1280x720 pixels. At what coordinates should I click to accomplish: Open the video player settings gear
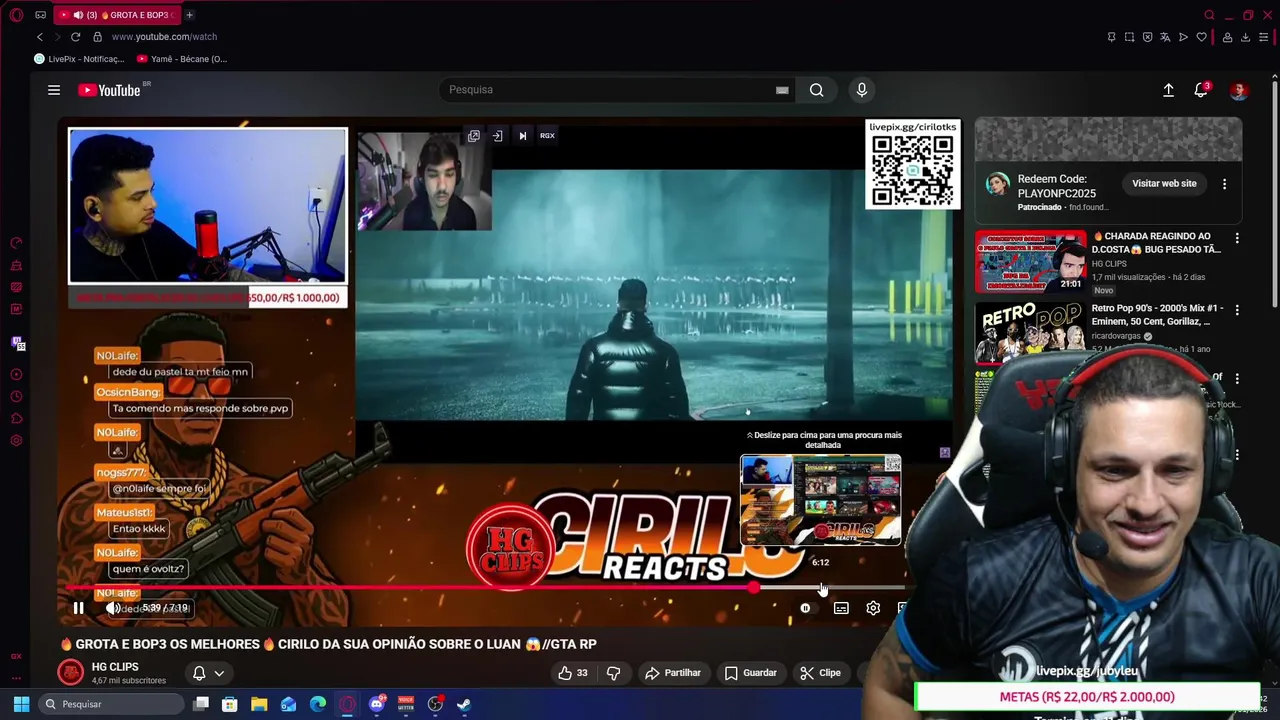(873, 608)
